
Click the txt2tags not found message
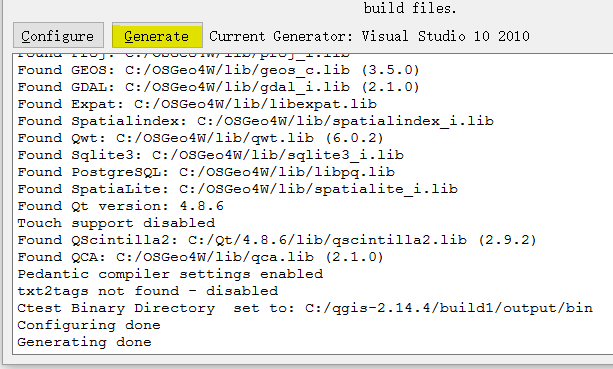click(147, 291)
